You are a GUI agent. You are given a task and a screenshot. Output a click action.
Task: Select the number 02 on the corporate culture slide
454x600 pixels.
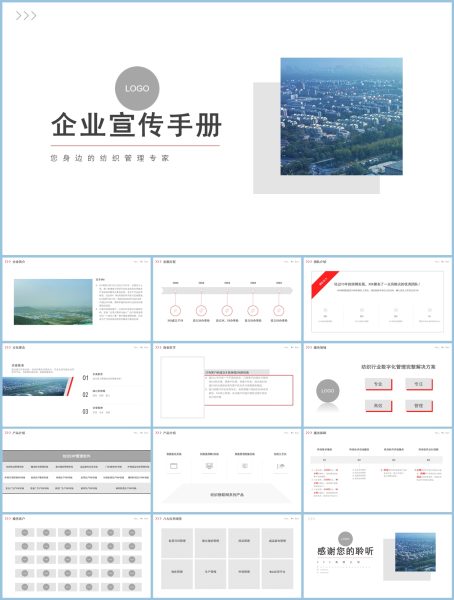point(85,395)
